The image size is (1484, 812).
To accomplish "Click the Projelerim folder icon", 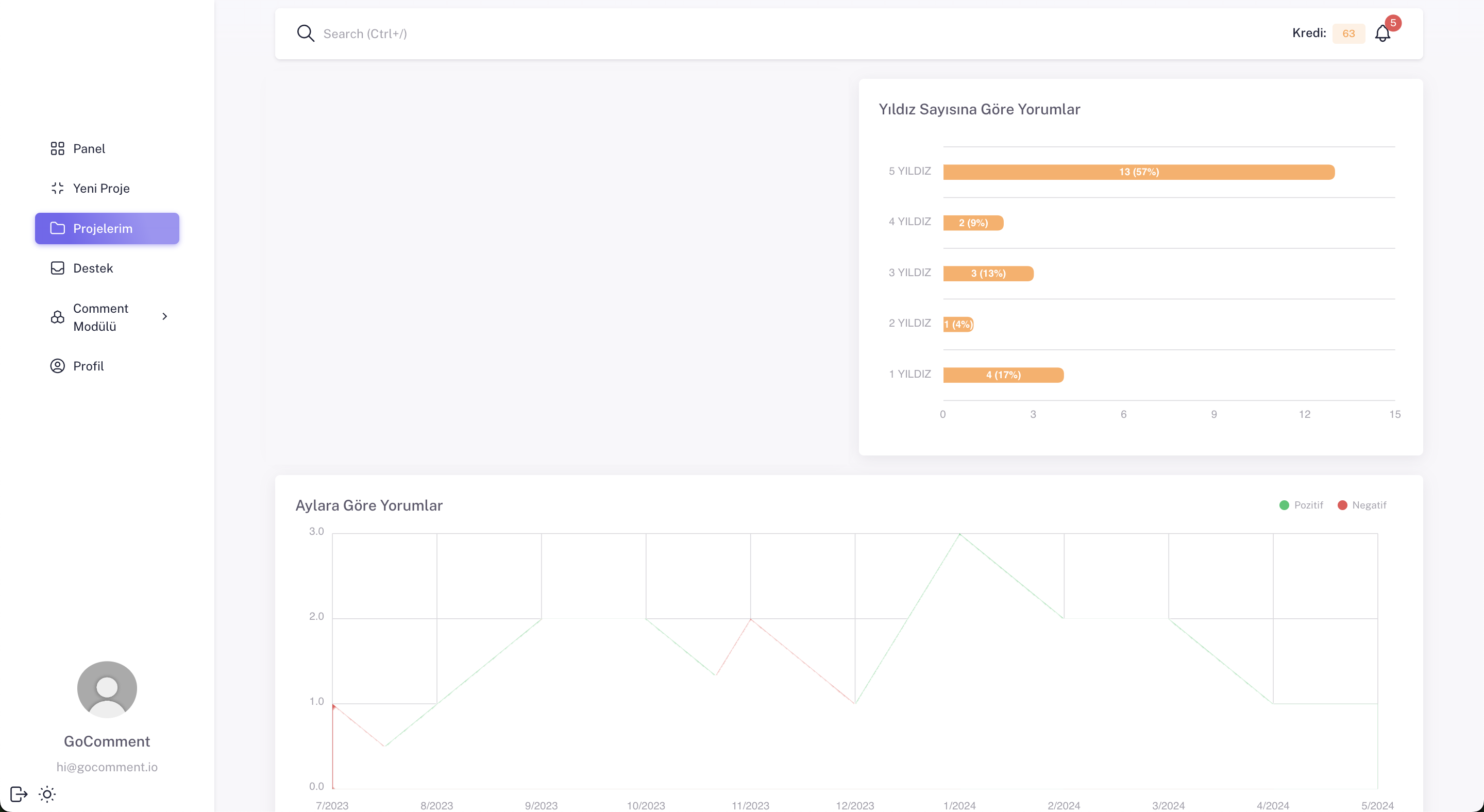I will pyautogui.click(x=58, y=229).
